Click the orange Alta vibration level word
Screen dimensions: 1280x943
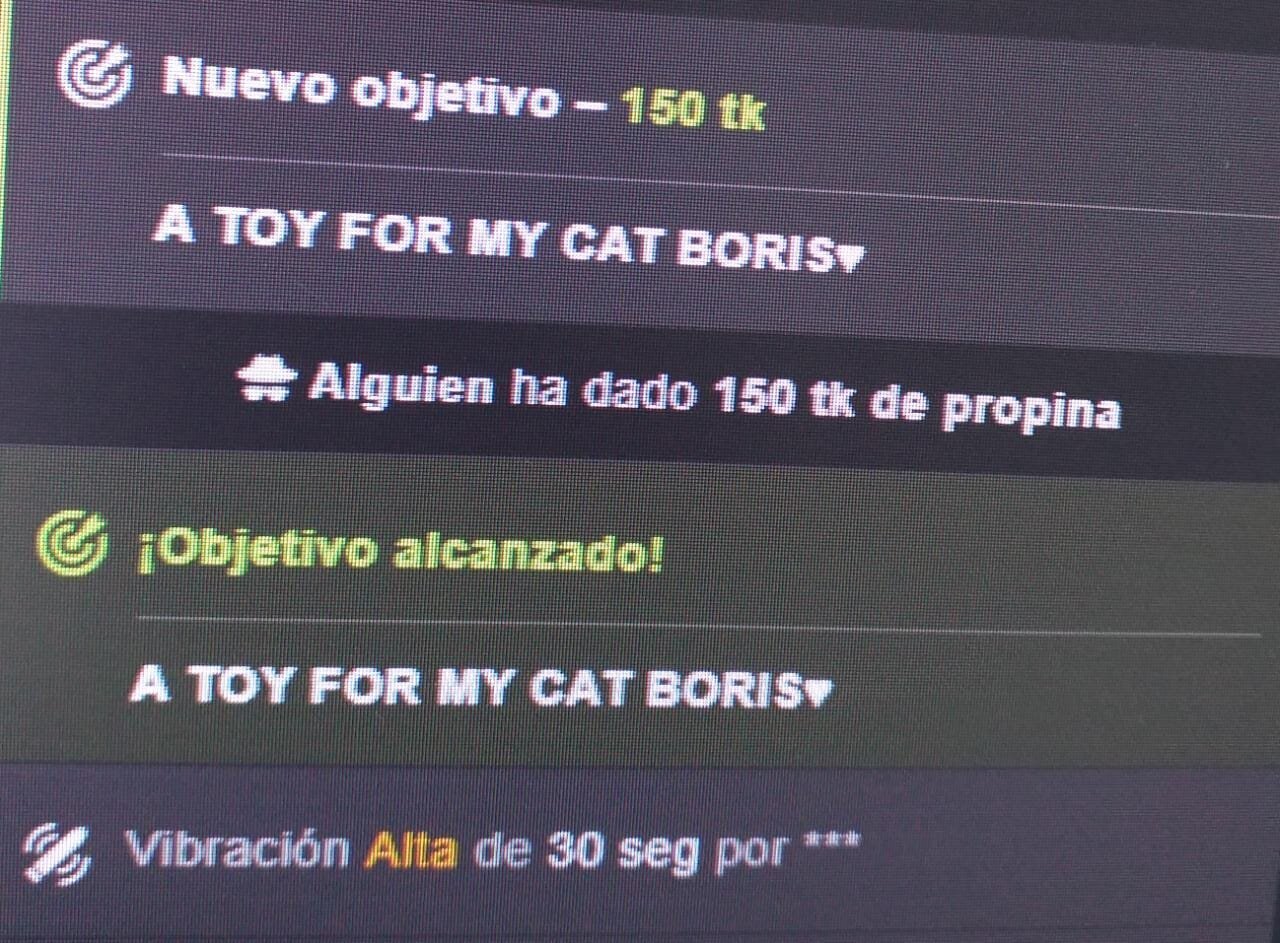pyautogui.click(x=412, y=851)
